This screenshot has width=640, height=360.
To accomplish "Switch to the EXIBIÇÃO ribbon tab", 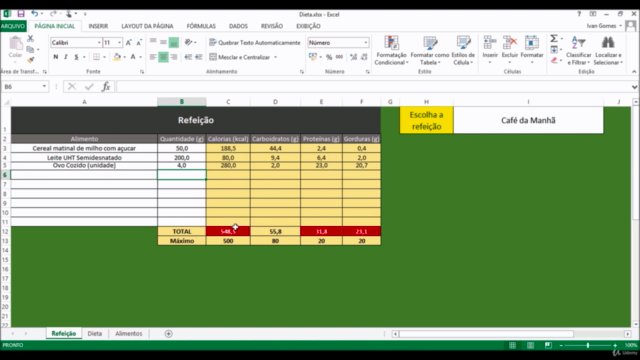I will (309, 26).
